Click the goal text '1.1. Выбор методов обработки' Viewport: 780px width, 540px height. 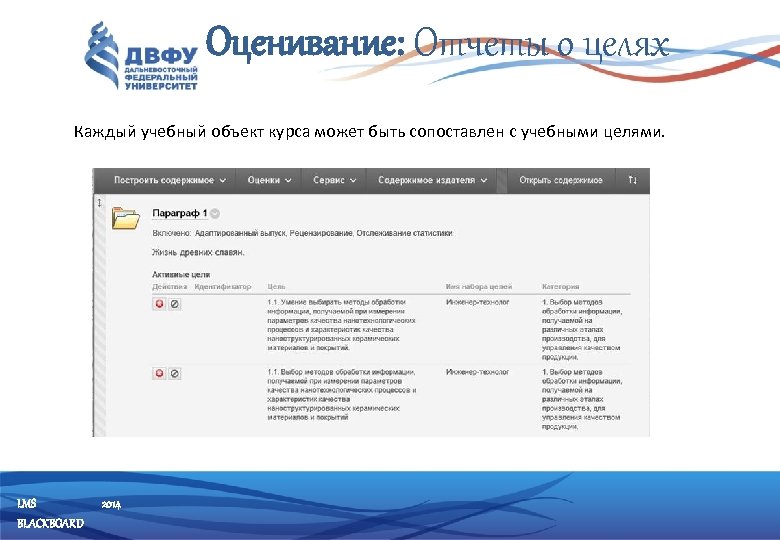click(x=342, y=394)
